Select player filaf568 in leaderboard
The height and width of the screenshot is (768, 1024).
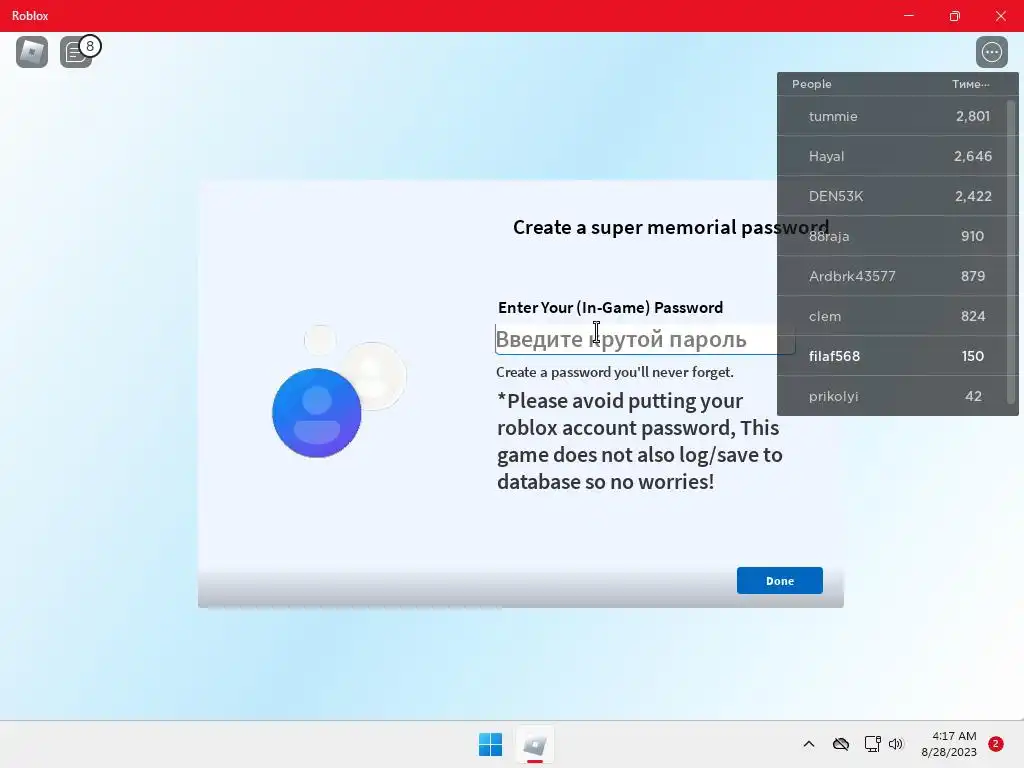[892, 356]
